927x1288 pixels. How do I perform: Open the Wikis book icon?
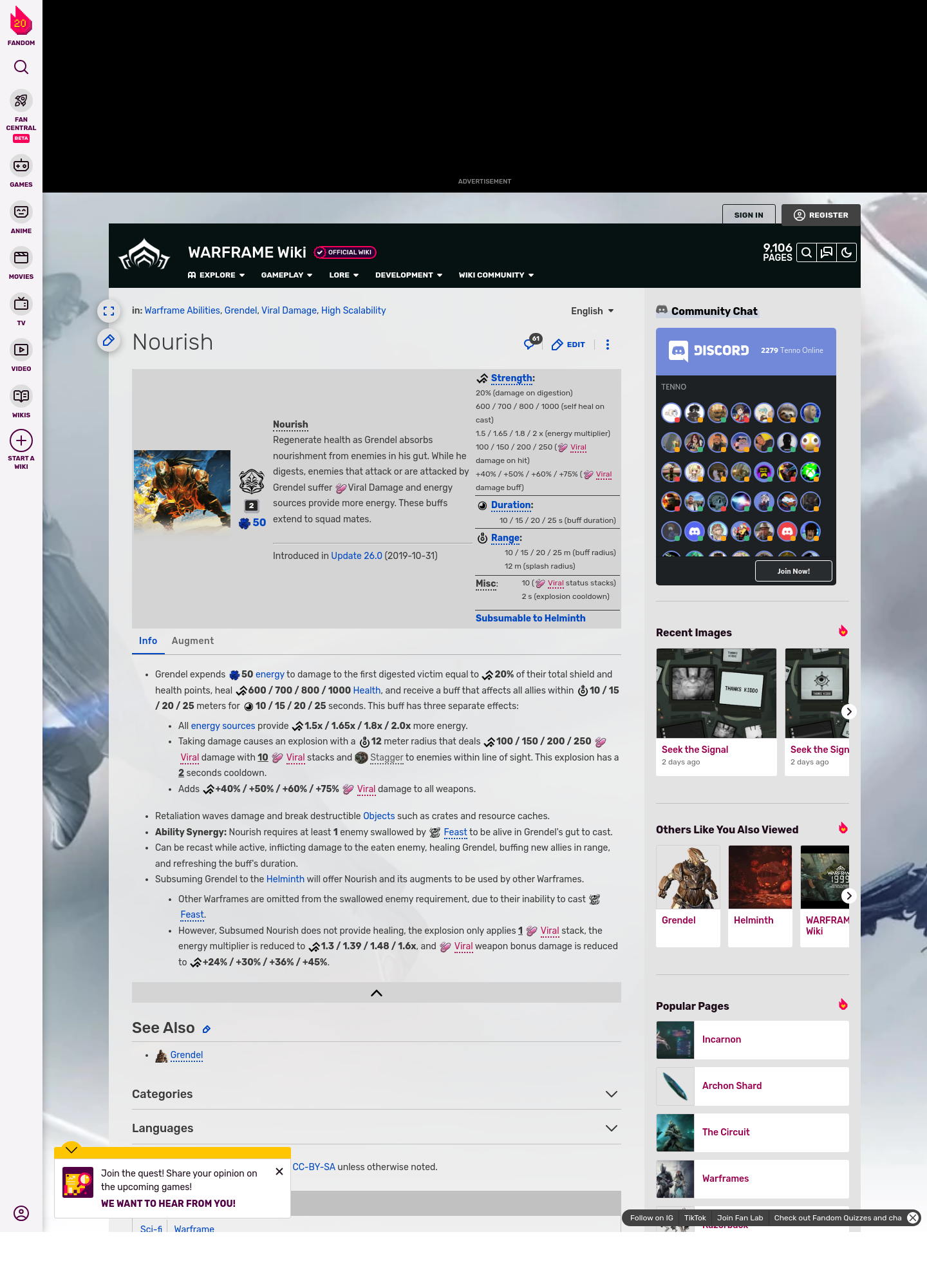[21, 395]
